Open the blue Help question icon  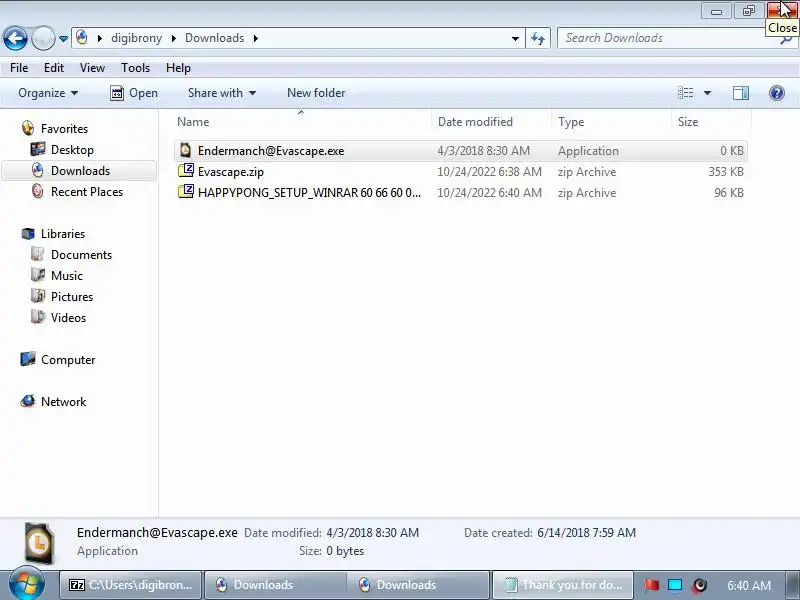[x=777, y=93]
